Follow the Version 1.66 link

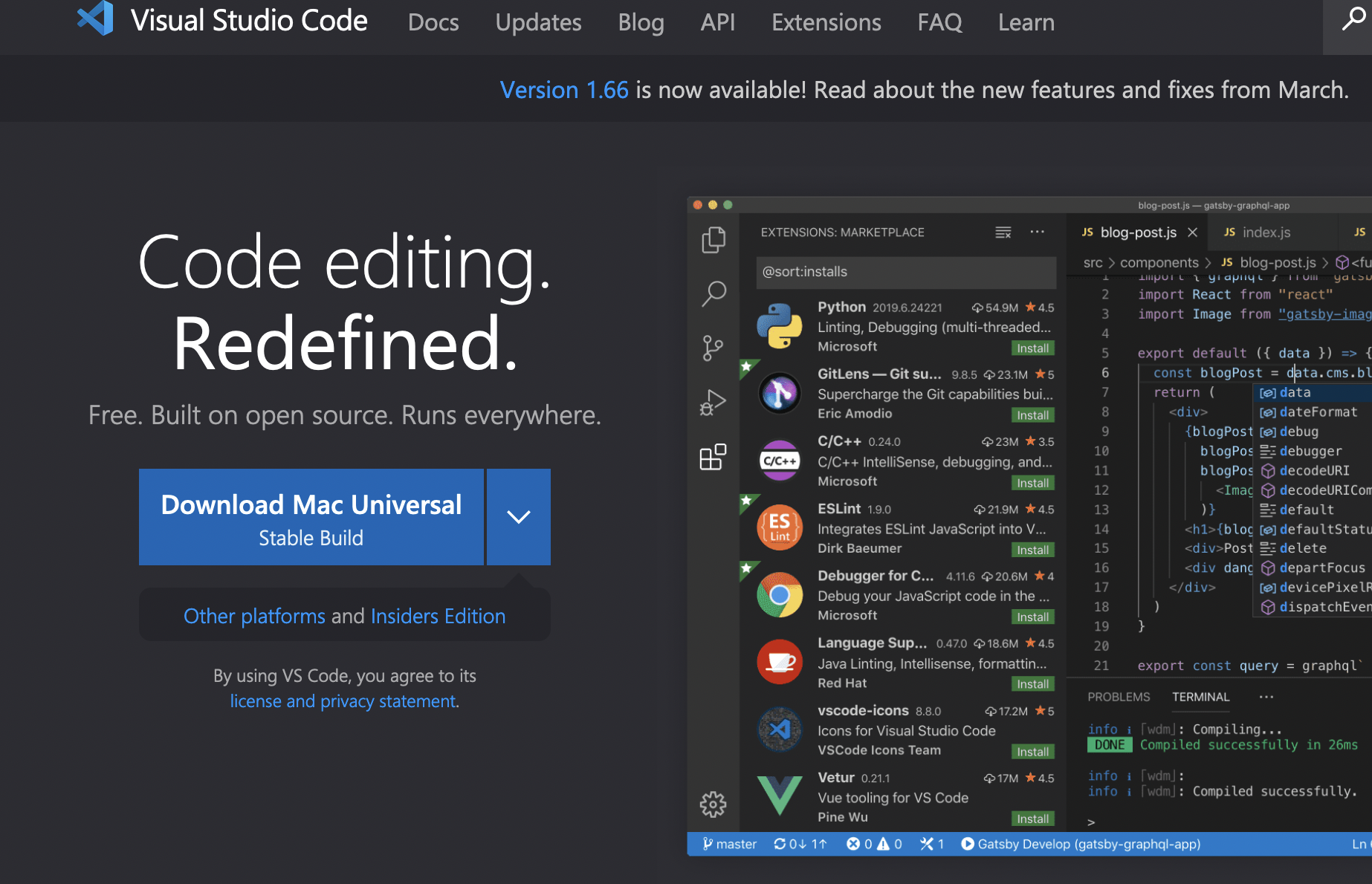point(564,90)
